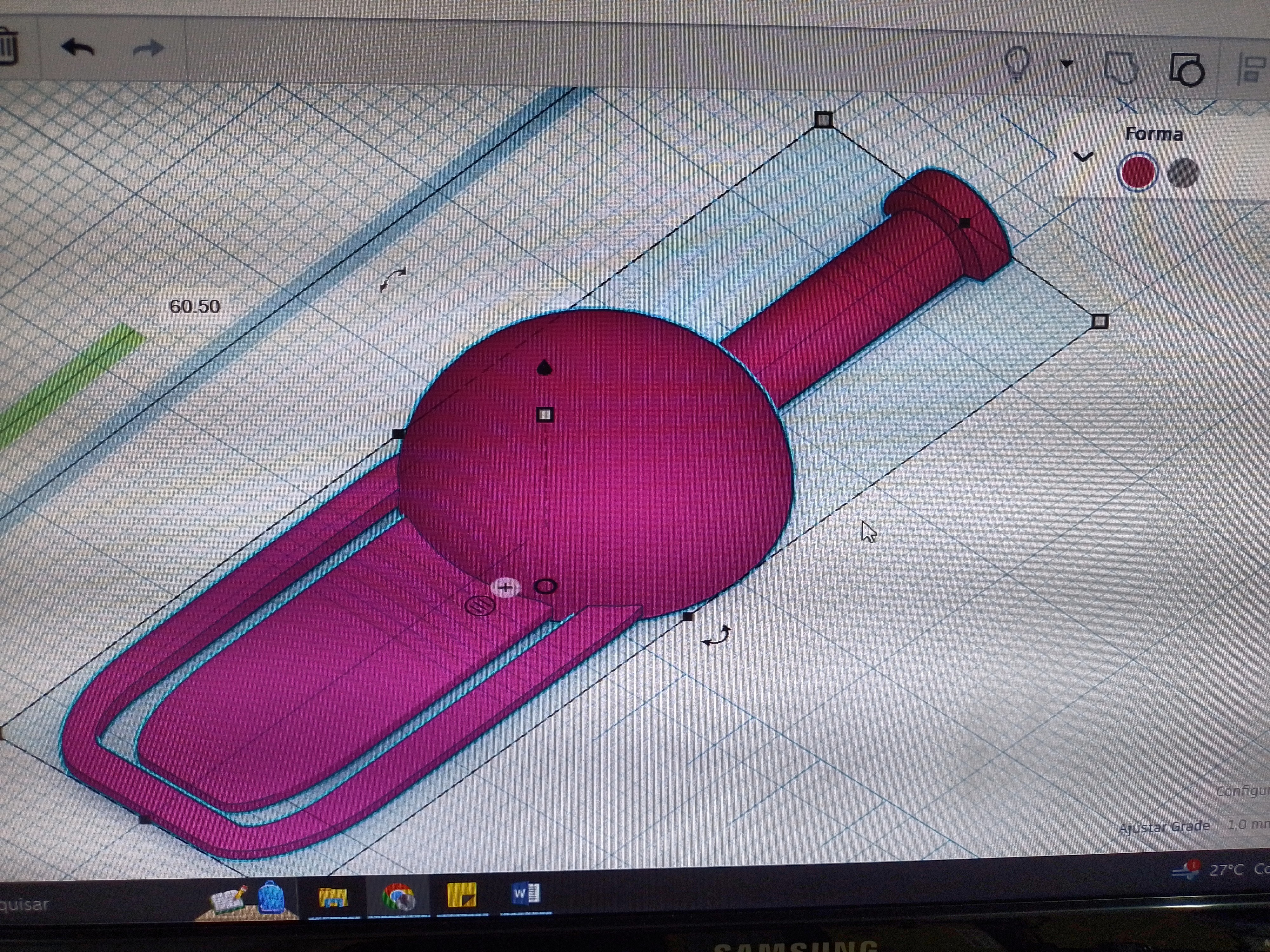The image size is (1270, 952).
Task: Click the rotation arrow above the shape
Action: pyautogui.click(x=393, y=280)
